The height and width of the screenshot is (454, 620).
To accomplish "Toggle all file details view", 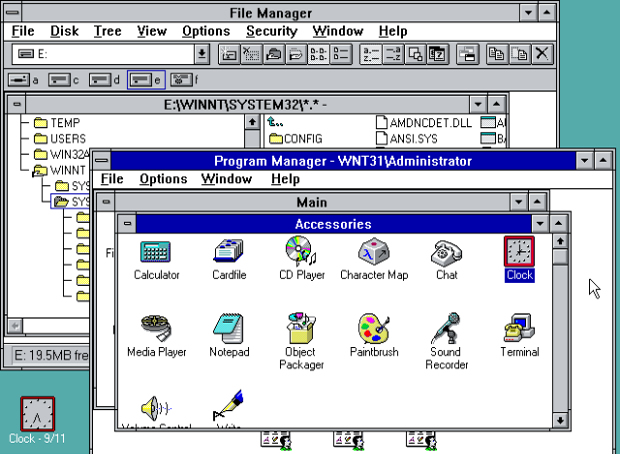I will pos(341,54).
